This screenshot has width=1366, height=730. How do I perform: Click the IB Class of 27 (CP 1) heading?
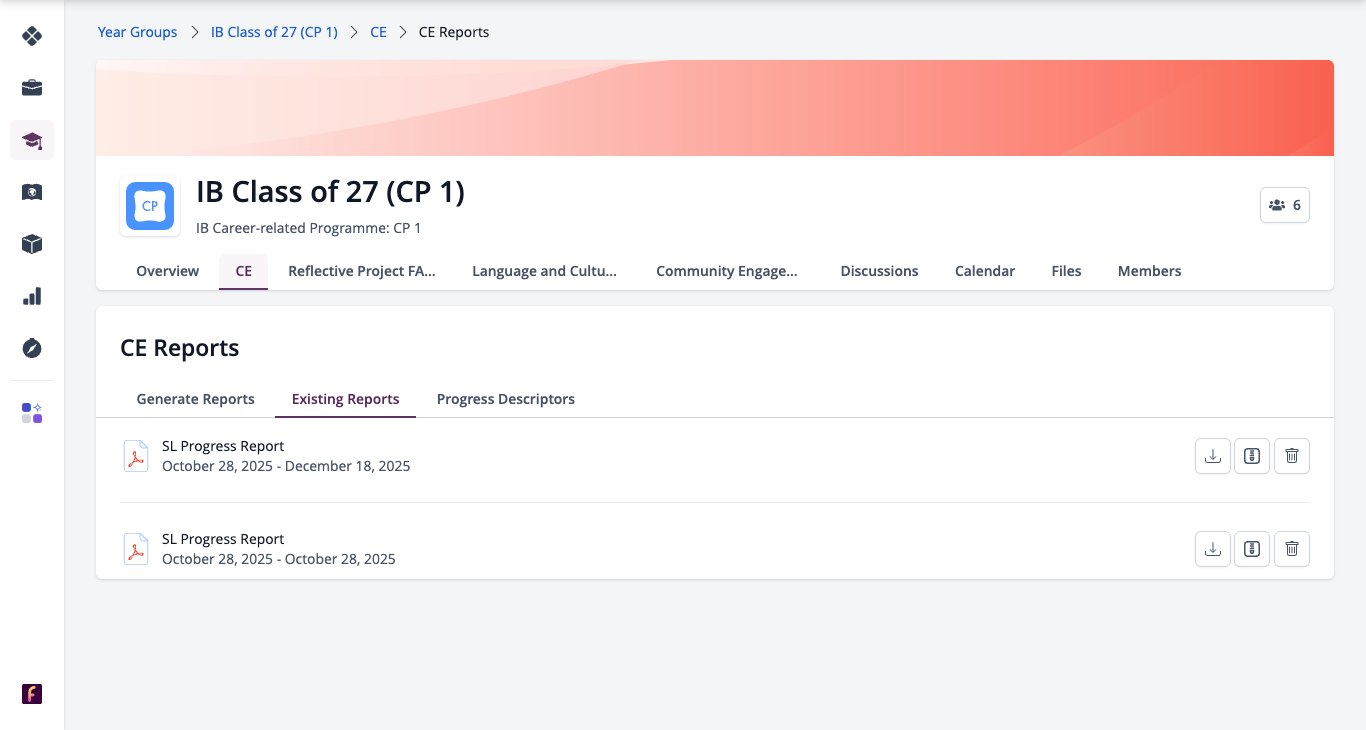(330, 192)
